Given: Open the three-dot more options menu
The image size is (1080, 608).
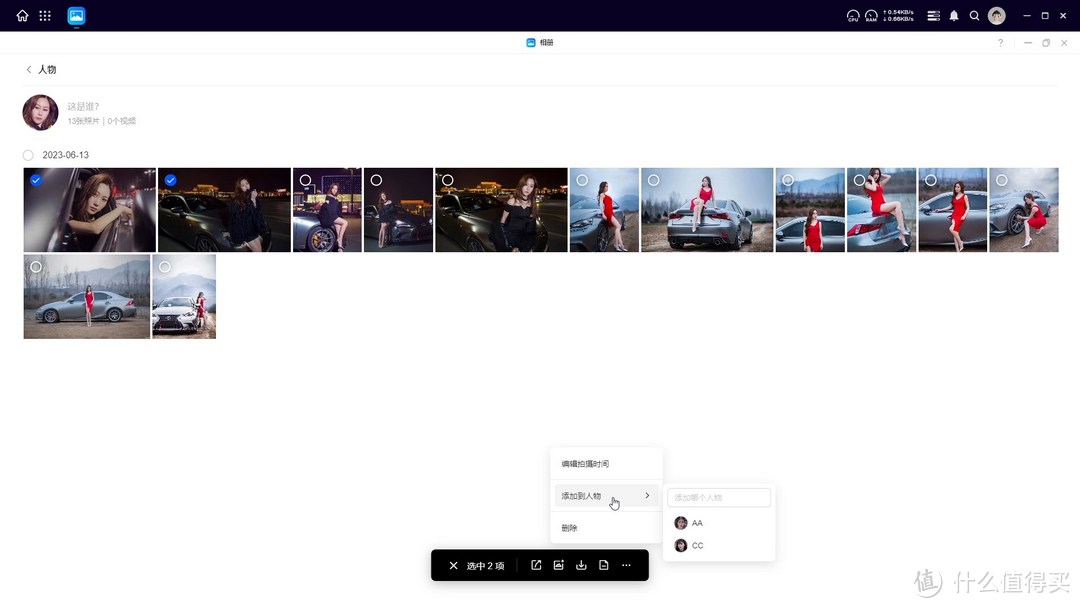Looking at the screenshot, I should pos(627,566).
